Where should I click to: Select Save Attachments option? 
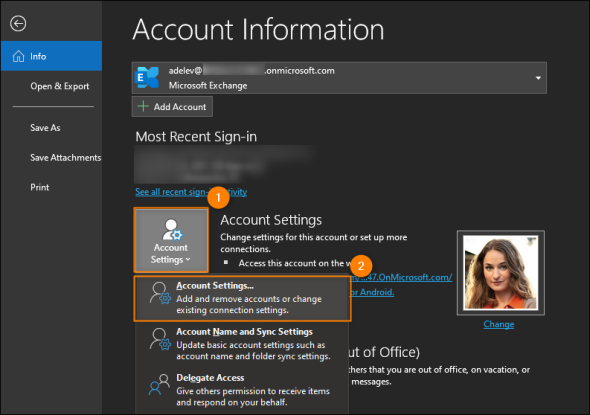point(65,158)
